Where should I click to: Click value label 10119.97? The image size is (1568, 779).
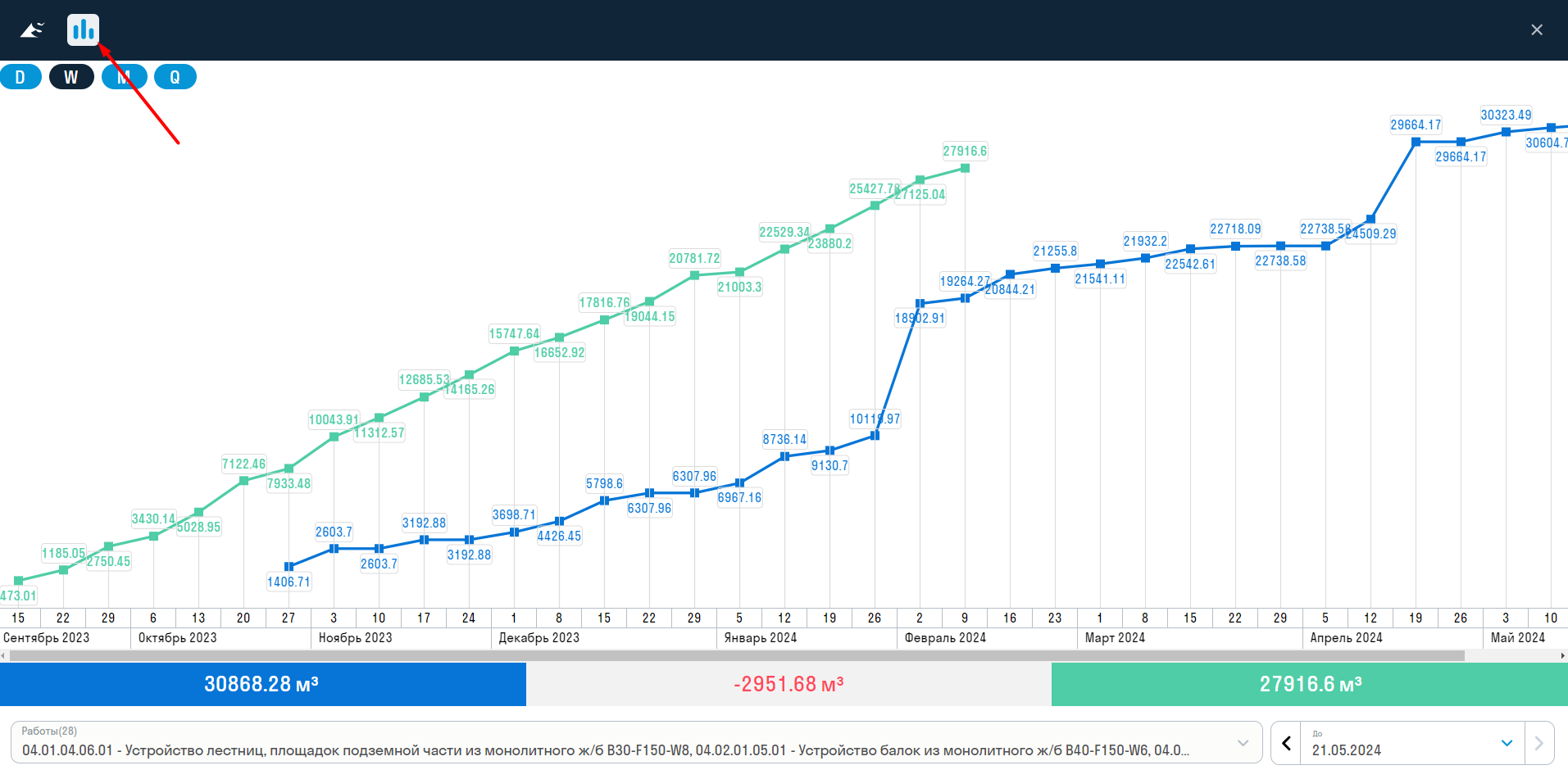(875, 419)
